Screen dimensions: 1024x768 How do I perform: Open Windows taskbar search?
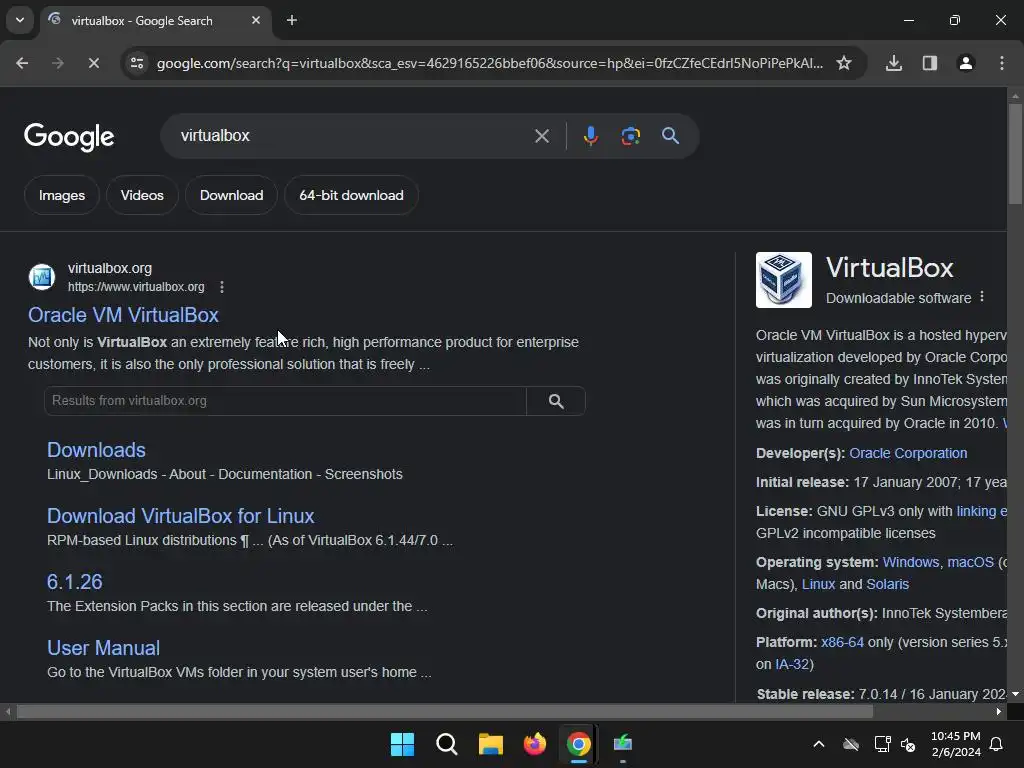coord(447,744)
